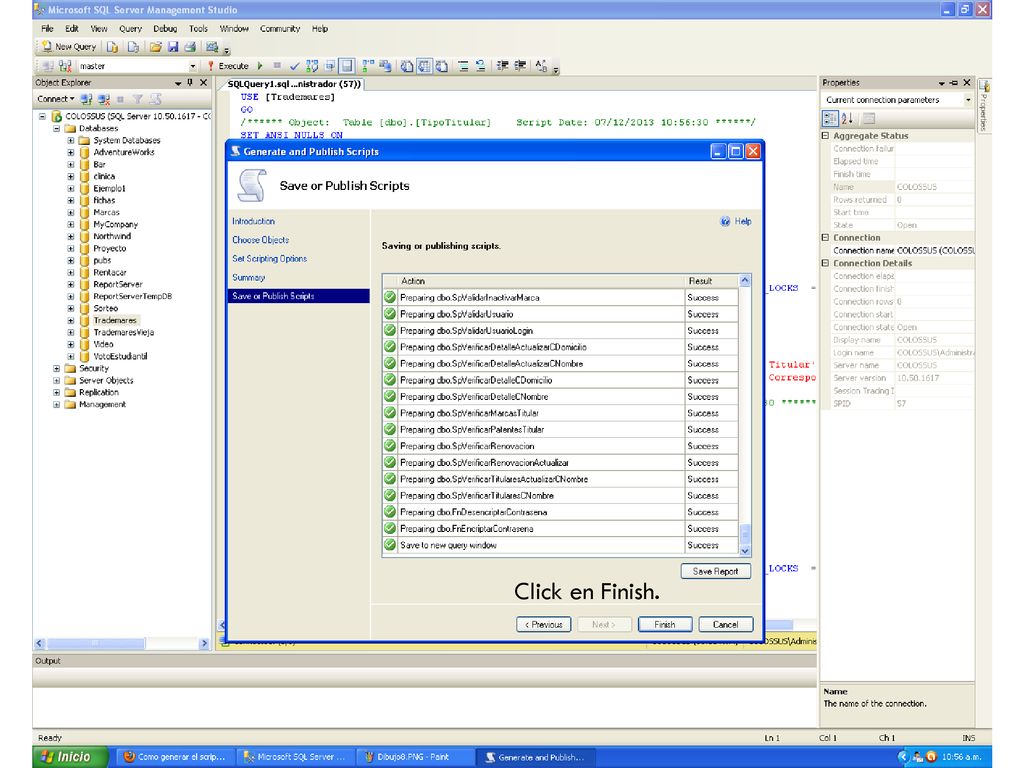Click the Parse checkmark icon
Viewport: 1024px width, 768px height.
[295, 66]
